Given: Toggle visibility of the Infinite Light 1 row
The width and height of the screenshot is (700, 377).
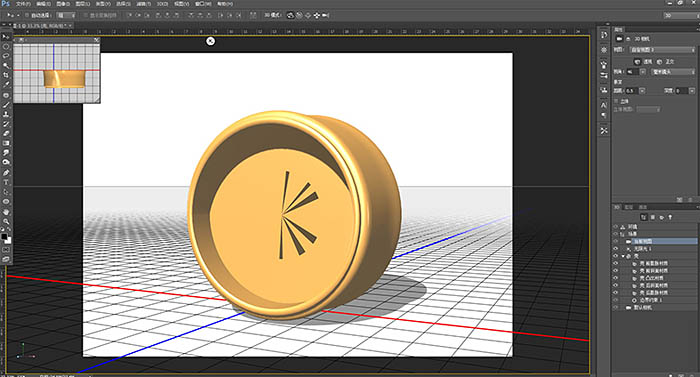Looking at the screenshot, I should click(615, 249).
